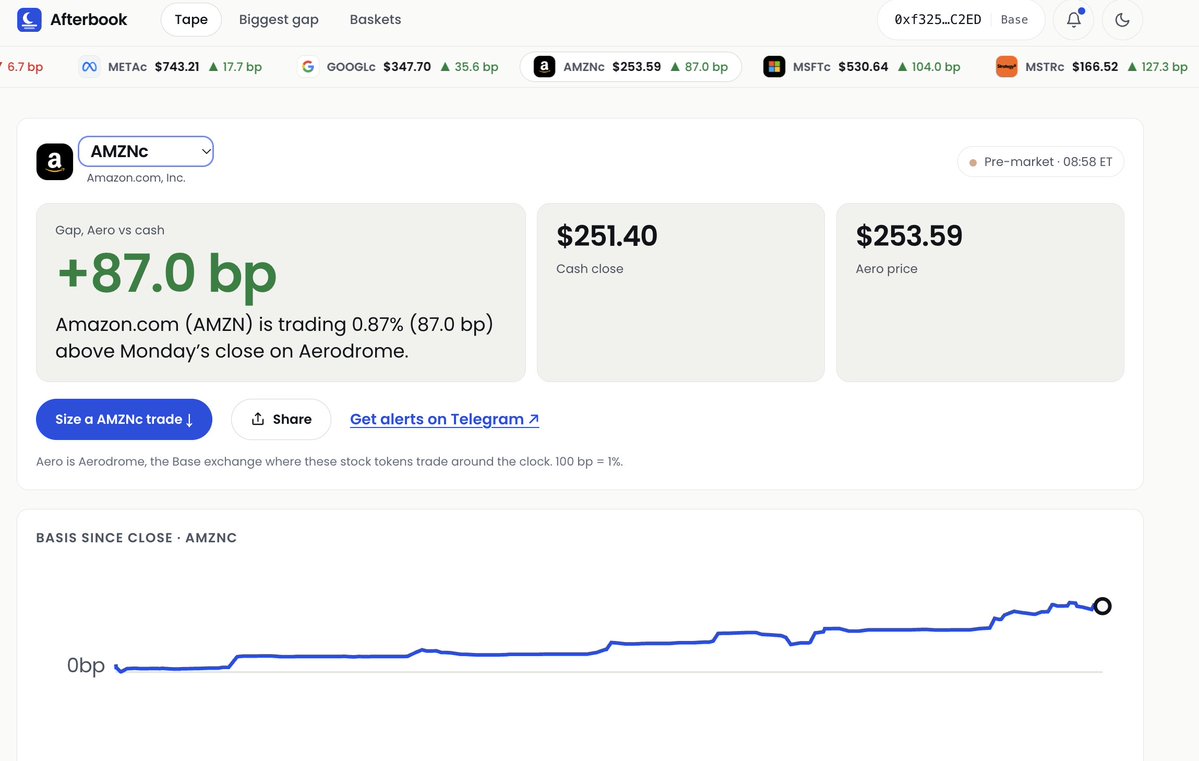Click the Gap, Aero vs cash label
The height and width of the screenshot is (761, 1199).
click(109, 230)
